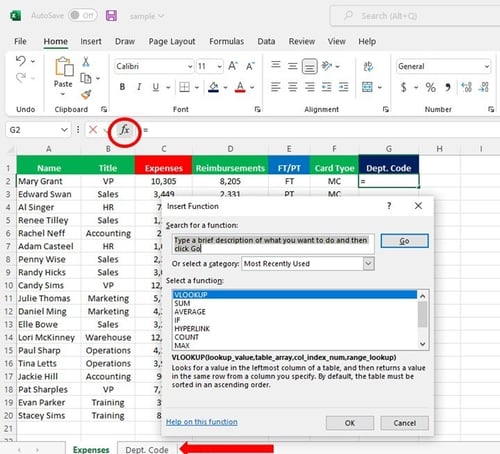Select the Dept. Code sheet tab
The image size is (500, 454).
click(147, 449)
